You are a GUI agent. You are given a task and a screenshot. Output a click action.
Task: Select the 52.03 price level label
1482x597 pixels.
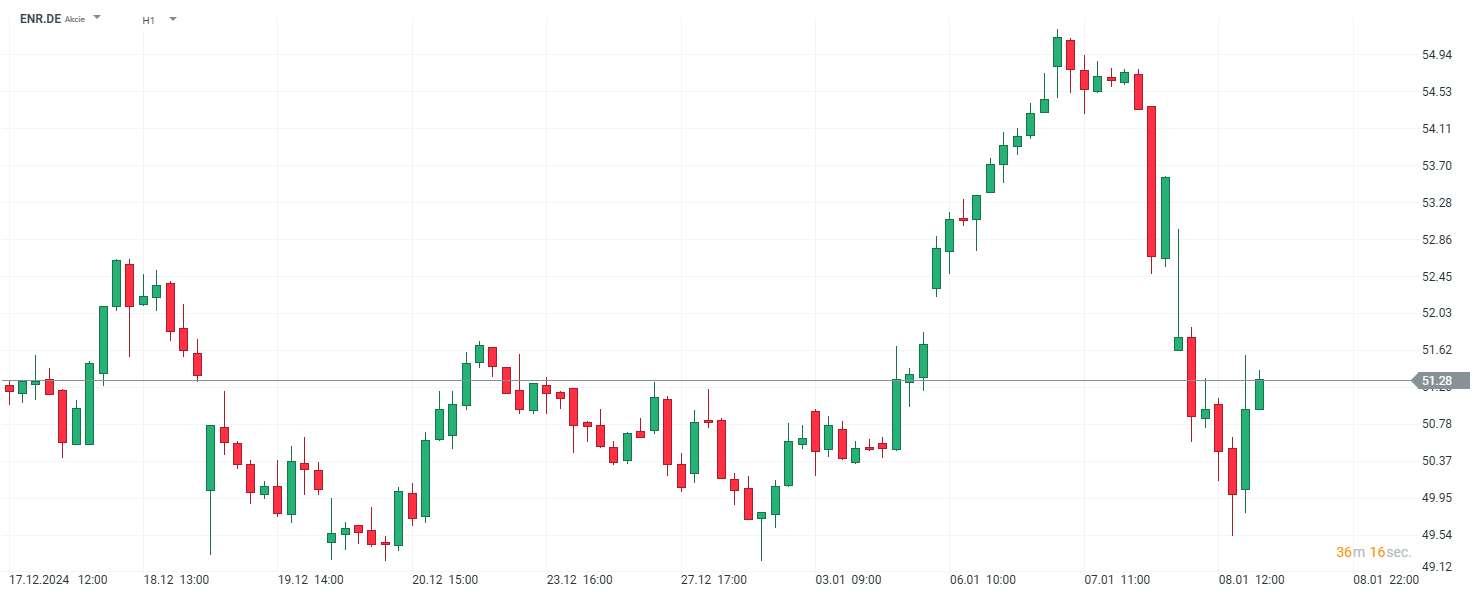[x=1437, y=313]
